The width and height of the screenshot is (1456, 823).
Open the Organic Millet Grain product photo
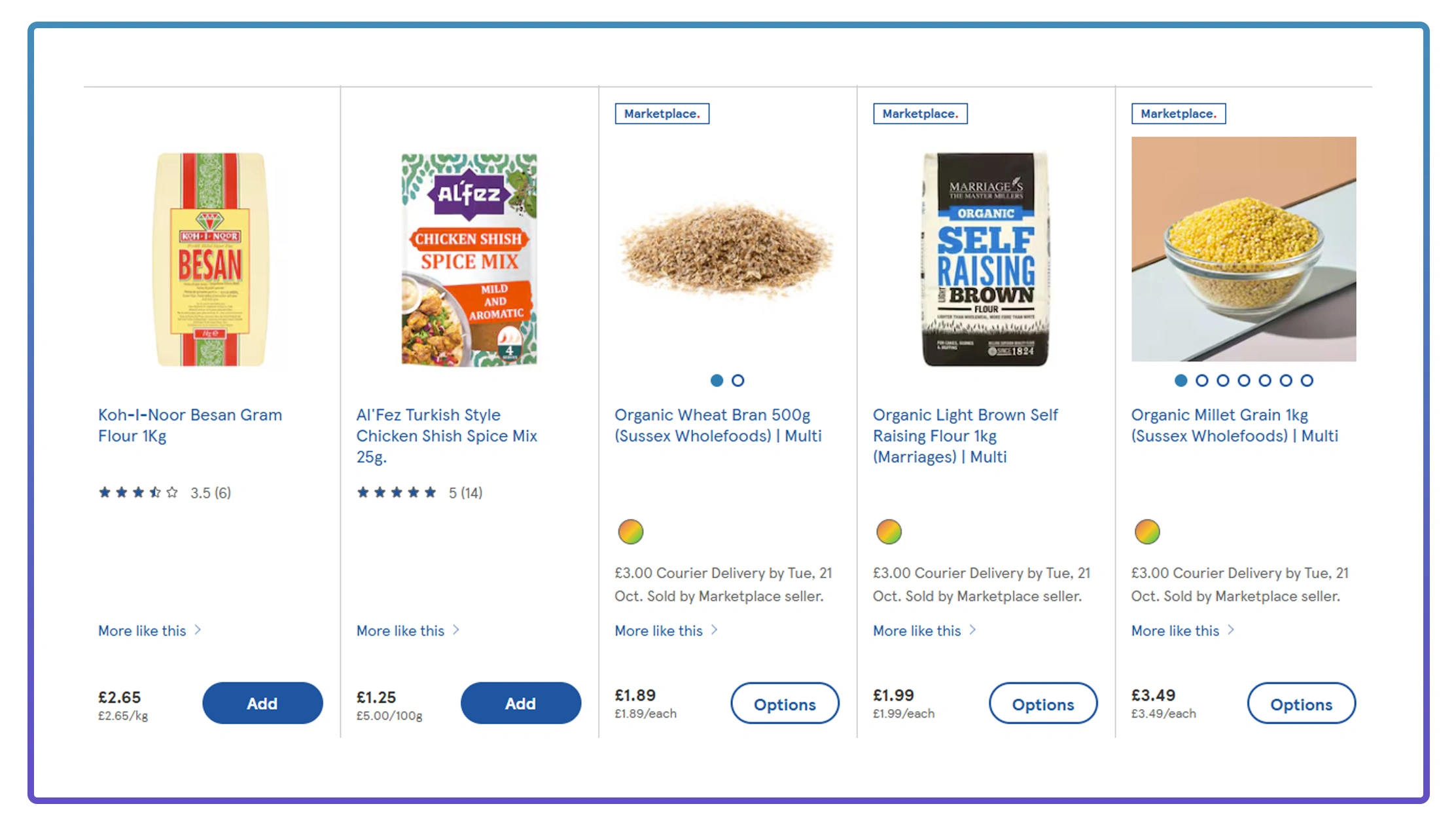click(x=1243, y=249)
